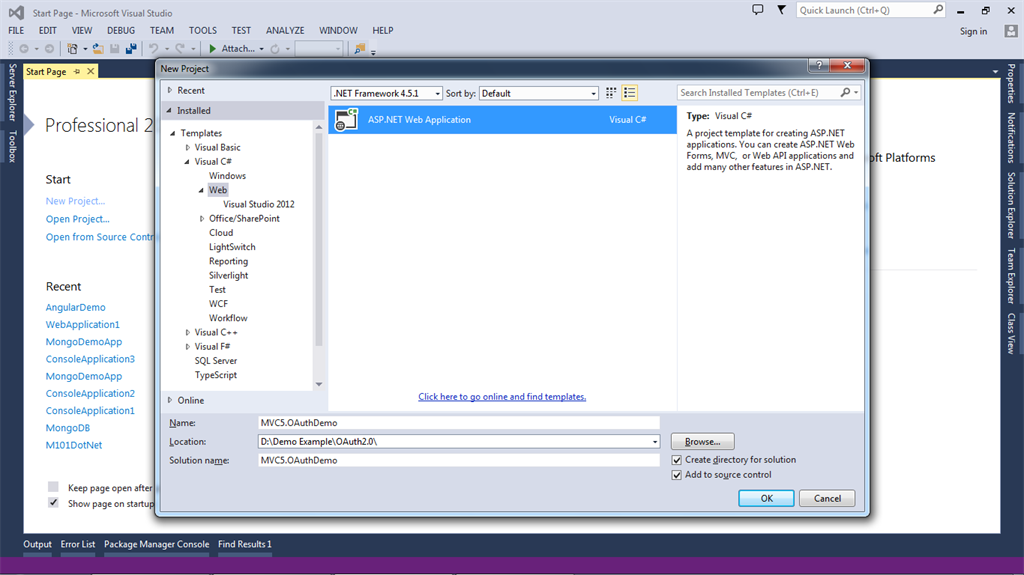The image size is (1024, 575).
Task: Open the Solution Explorer side tab
Action: point(1011,205)
